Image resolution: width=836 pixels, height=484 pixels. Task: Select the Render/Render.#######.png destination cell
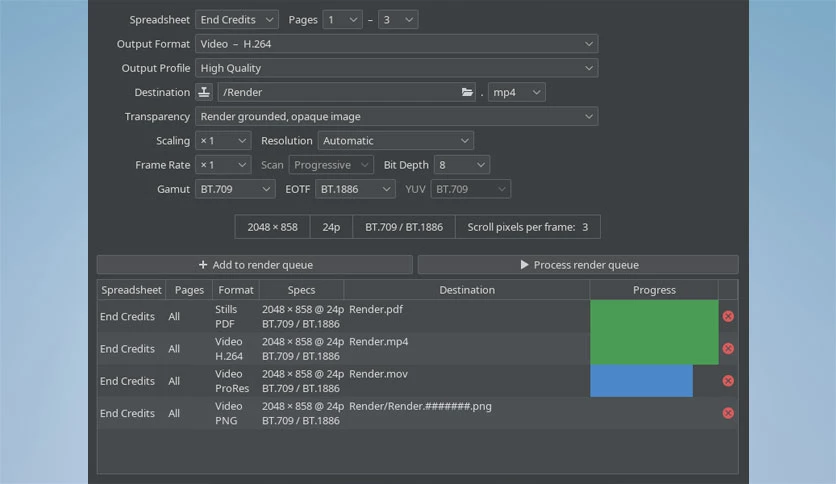[468, 413]
